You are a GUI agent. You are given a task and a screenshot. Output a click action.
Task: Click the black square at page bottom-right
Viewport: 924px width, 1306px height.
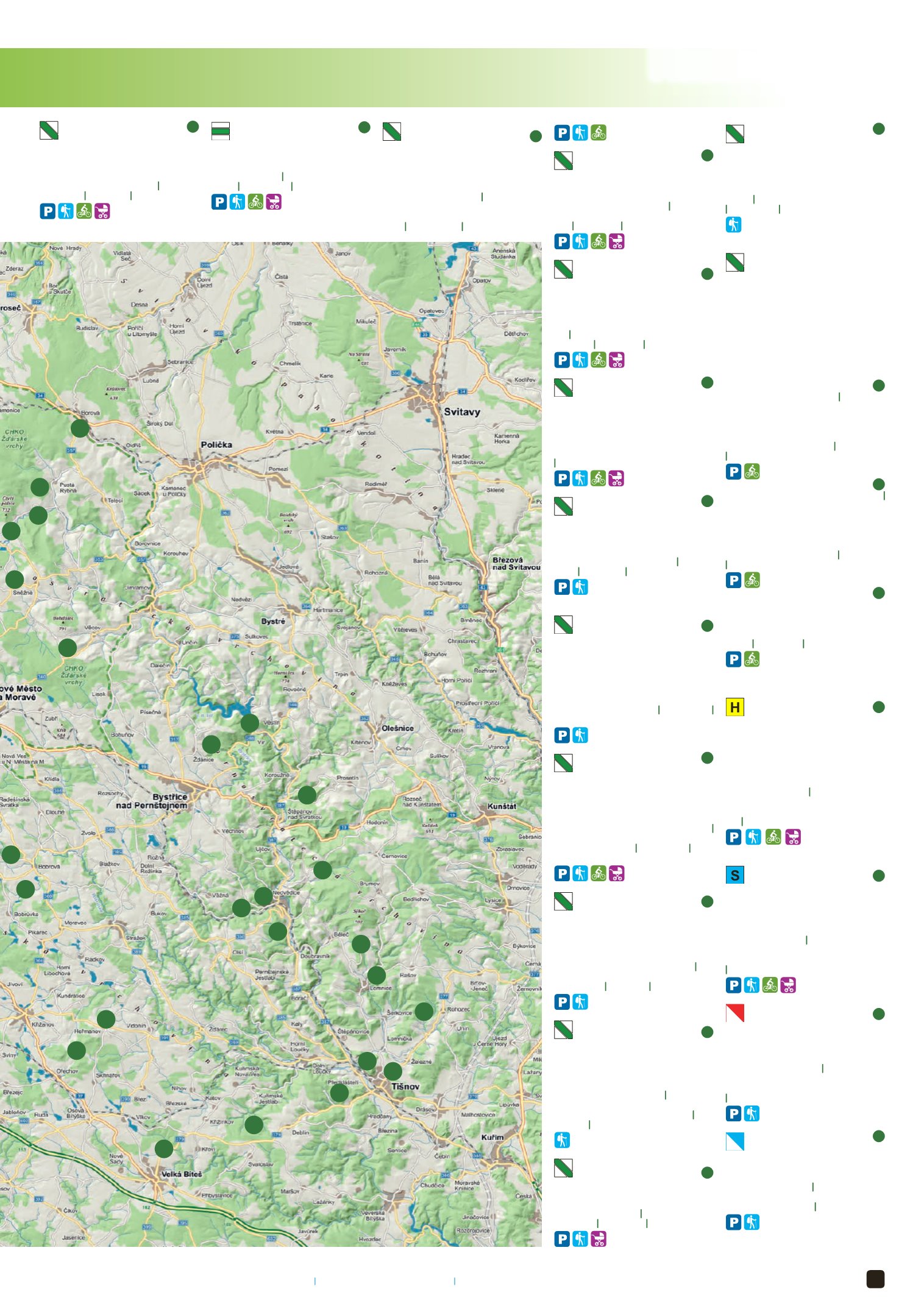point(875,1279)
